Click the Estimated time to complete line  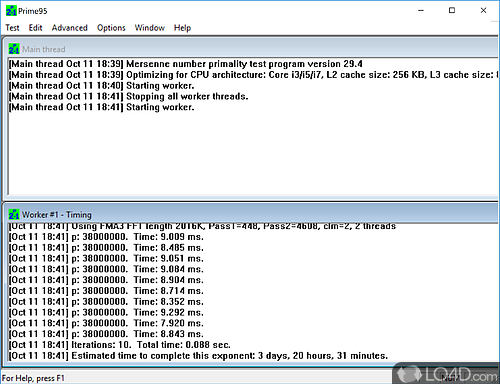coord(198,356)
